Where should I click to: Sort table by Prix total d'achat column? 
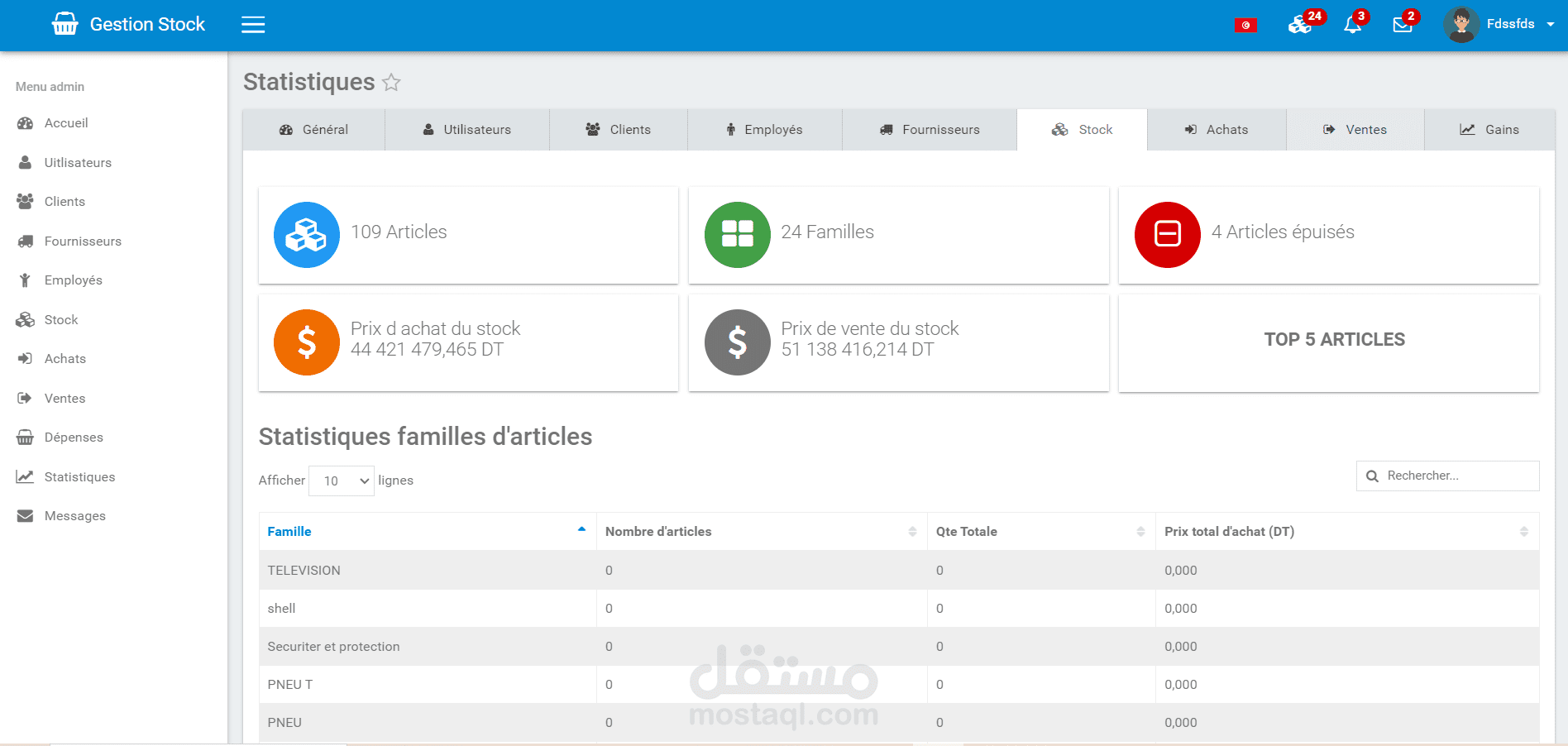pos(1347,532)
